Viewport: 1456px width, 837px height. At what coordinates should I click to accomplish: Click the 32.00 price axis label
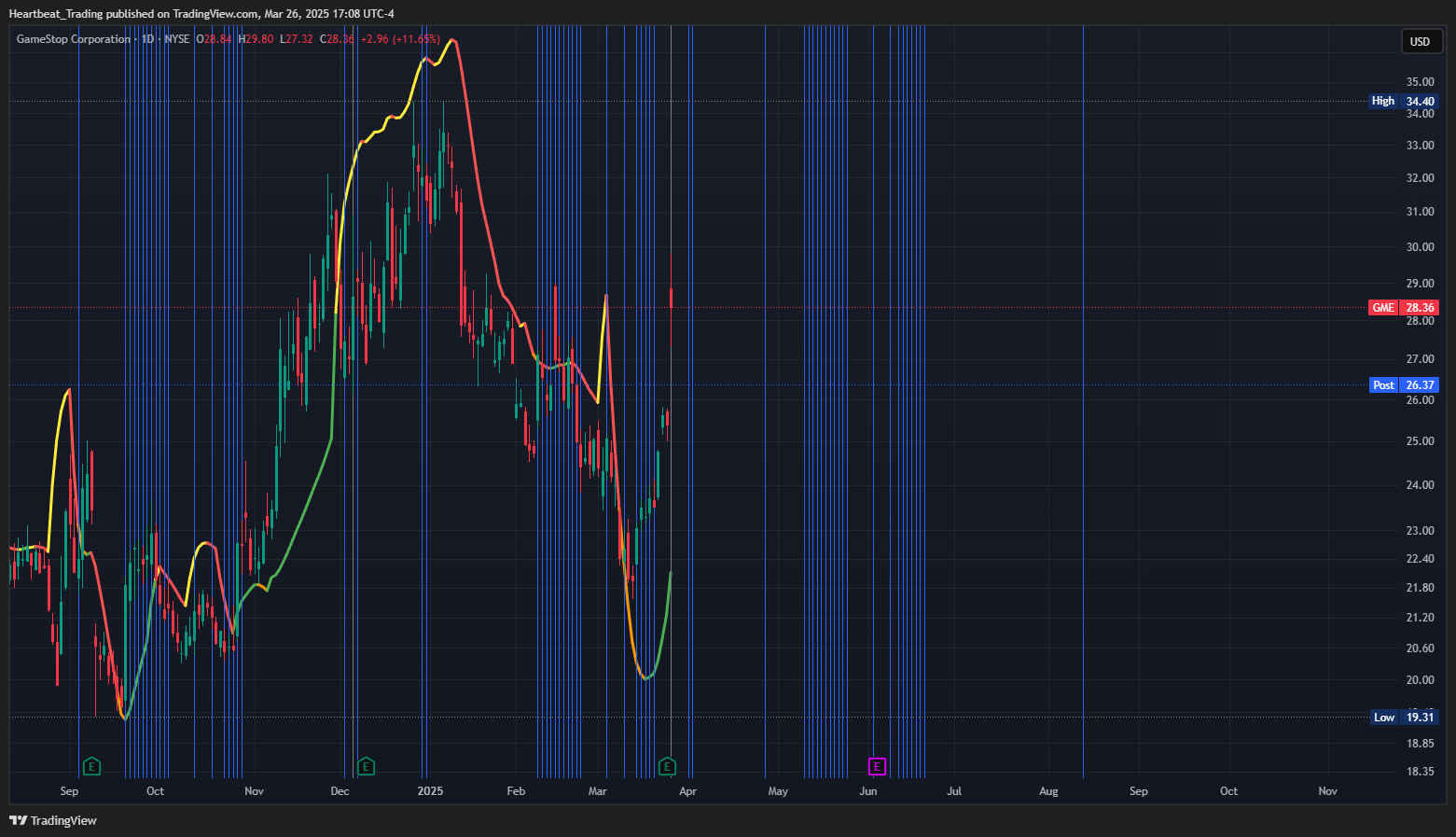click(1421, 178)
